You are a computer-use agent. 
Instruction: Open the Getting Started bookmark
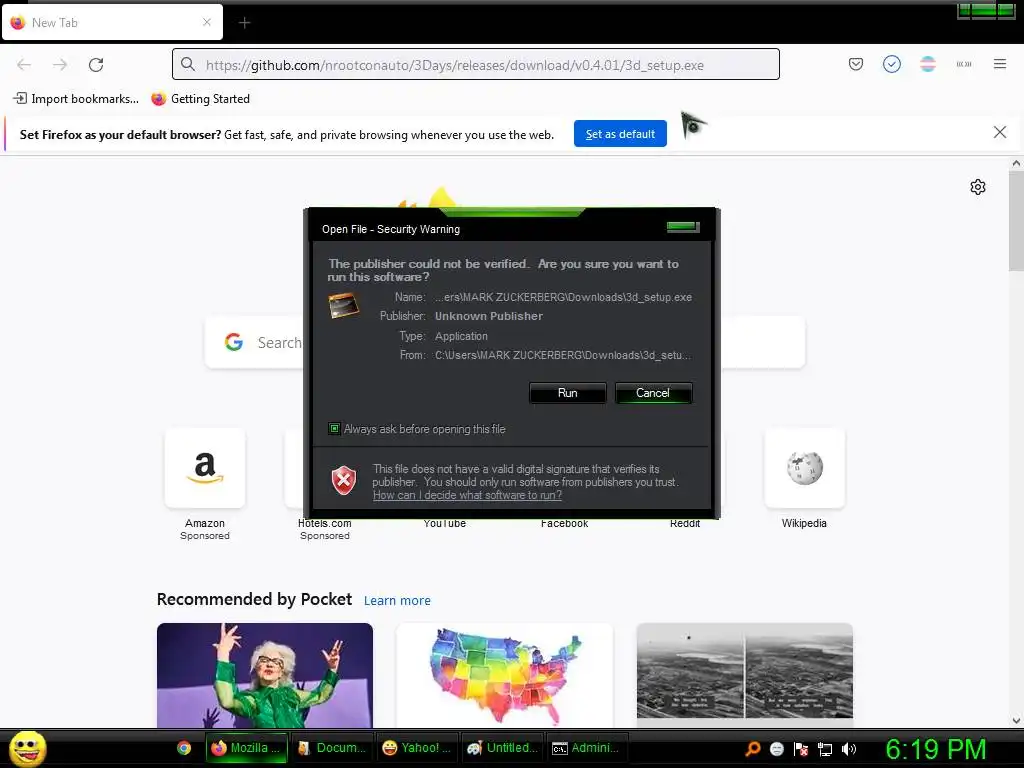[200, 99]
